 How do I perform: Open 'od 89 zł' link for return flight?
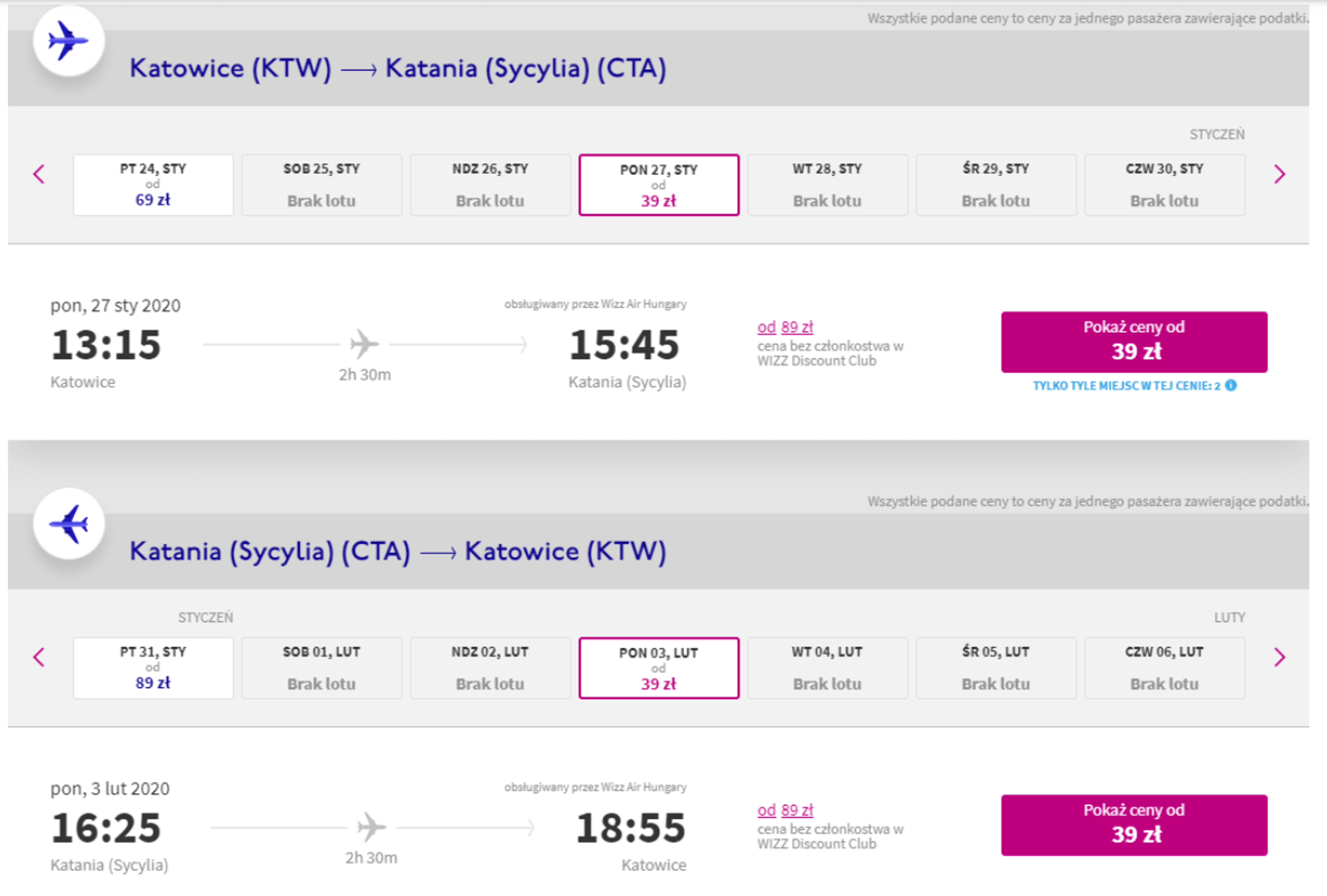[785, 810]
